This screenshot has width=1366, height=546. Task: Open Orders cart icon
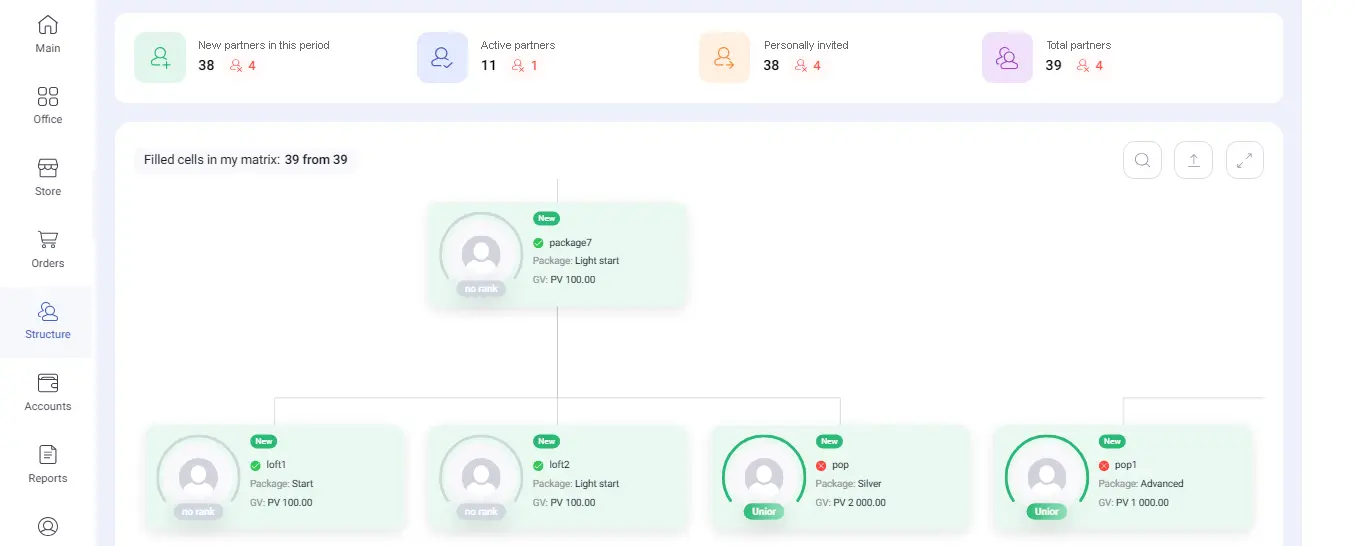pos(48,248)
